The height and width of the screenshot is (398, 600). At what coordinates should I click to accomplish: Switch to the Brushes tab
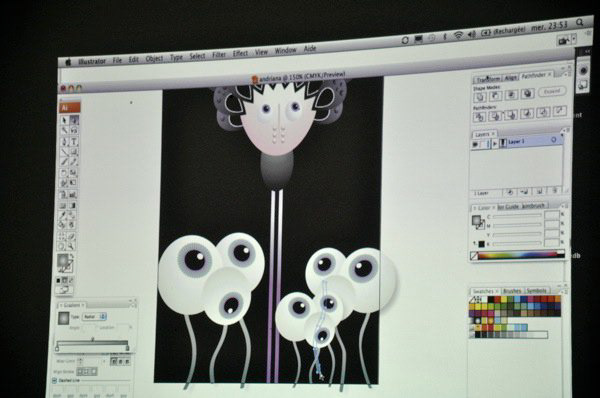tap(512, 291)
